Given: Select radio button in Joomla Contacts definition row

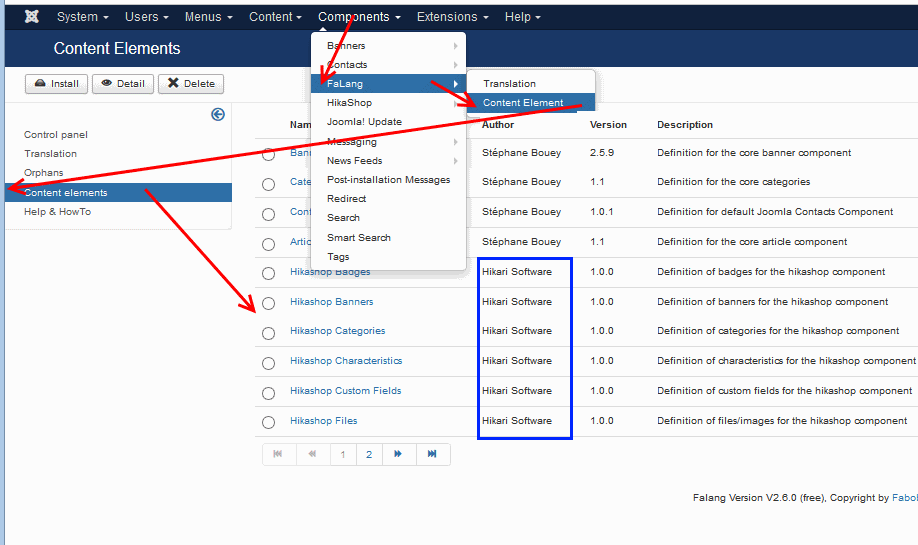Looking at the screenshot, I should click(x=268, y=214).
